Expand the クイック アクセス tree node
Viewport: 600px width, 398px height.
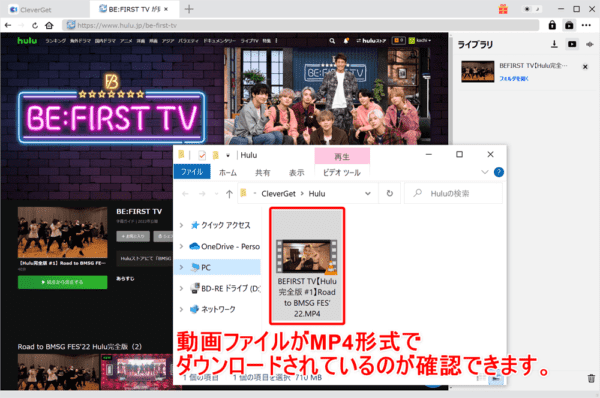[x=181, y=225]
